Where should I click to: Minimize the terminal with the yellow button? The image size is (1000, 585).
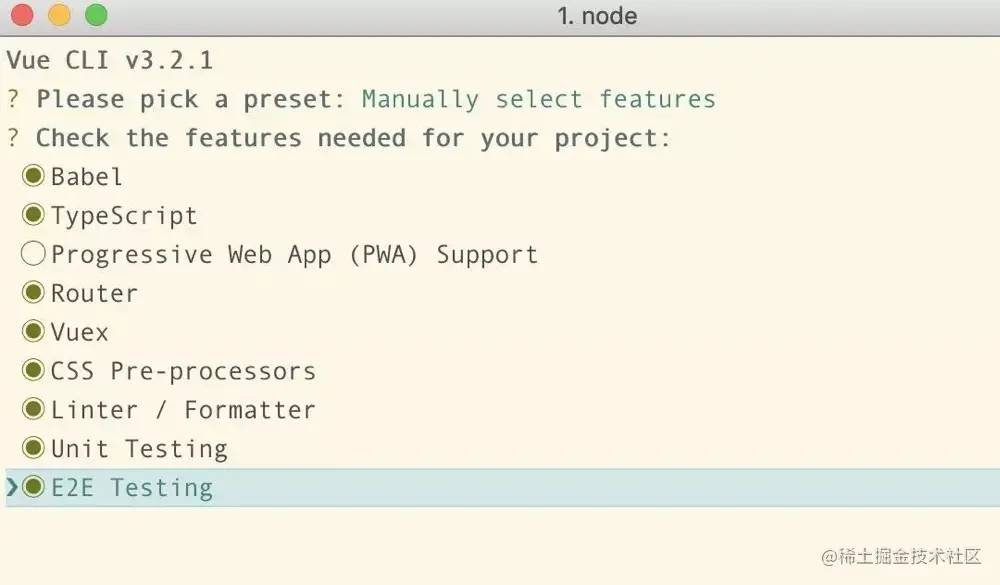point(59,16)
